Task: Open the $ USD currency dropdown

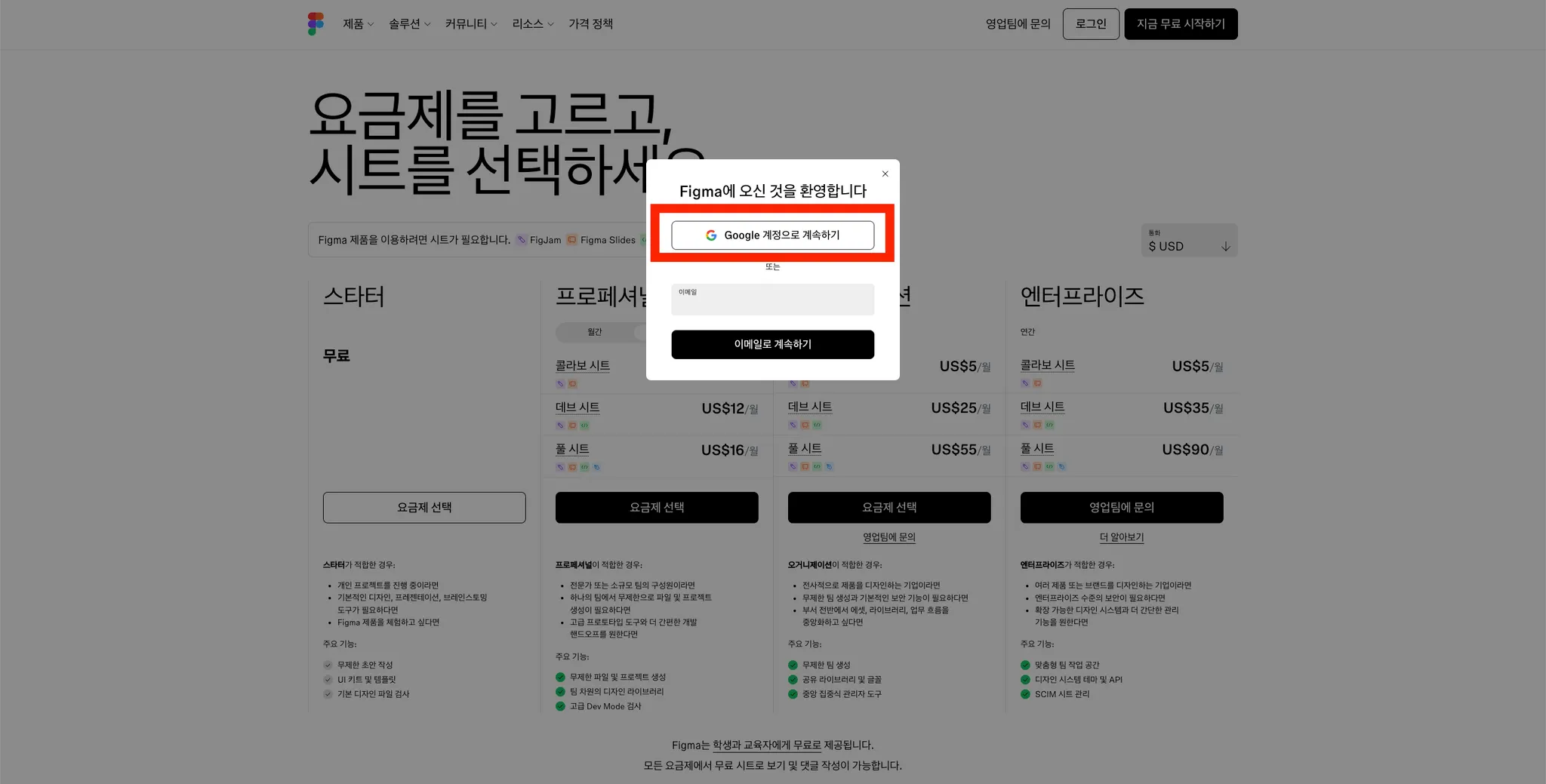Action: pos(1189,240)
